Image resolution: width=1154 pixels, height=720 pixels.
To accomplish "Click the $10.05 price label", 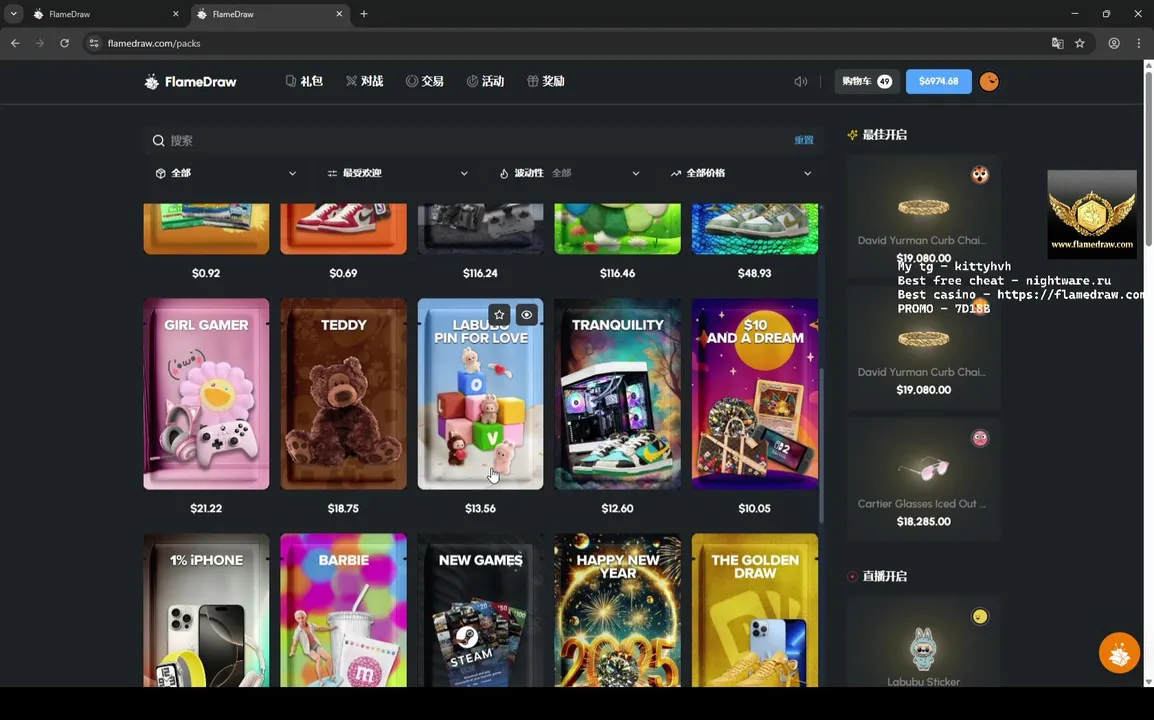I will (754, 509).
